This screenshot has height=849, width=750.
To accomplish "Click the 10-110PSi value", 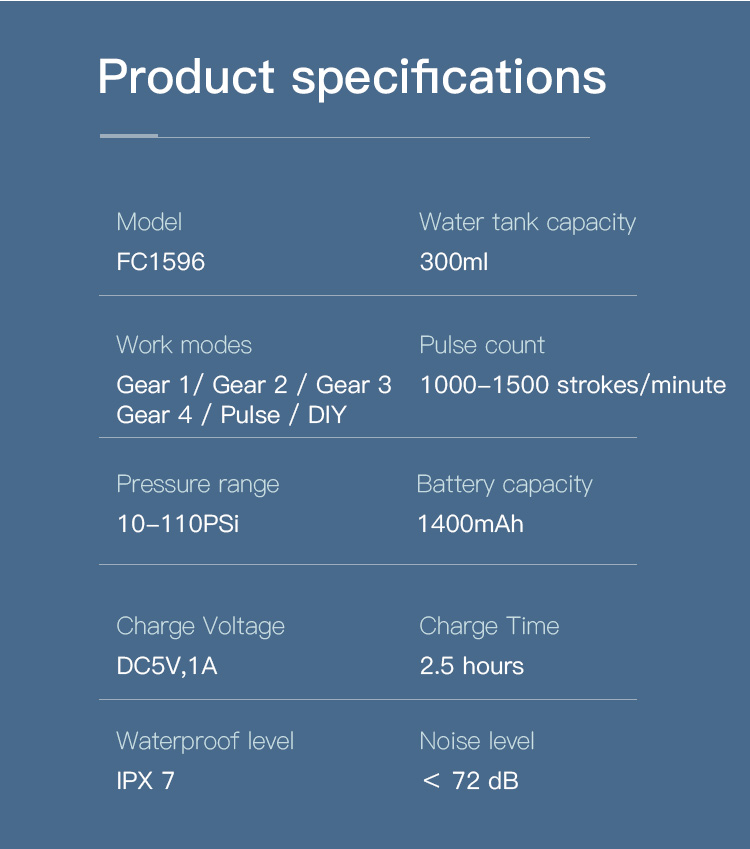I will pos(178,524).
